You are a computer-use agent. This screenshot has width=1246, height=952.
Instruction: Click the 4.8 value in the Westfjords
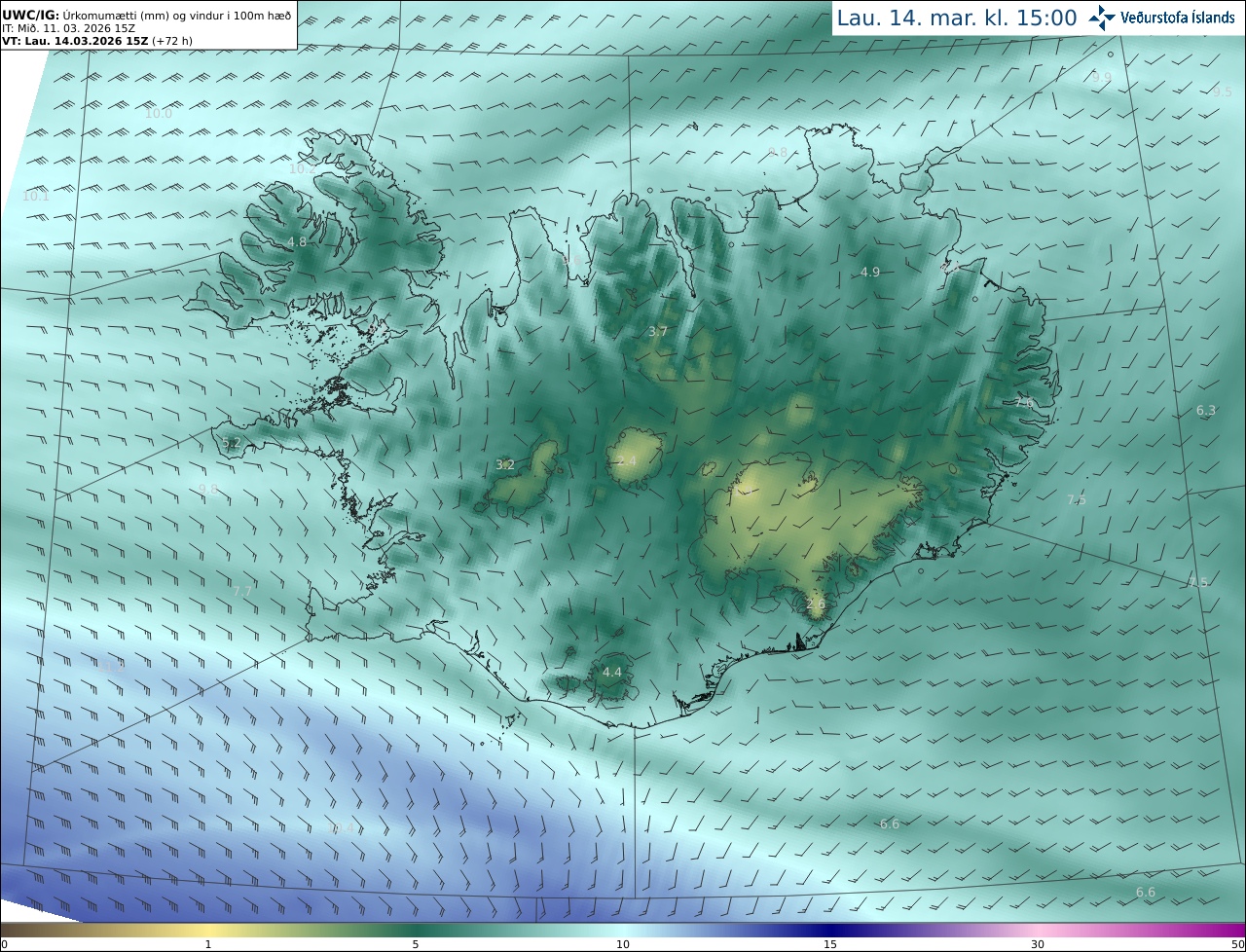click(x=297, y=241)
